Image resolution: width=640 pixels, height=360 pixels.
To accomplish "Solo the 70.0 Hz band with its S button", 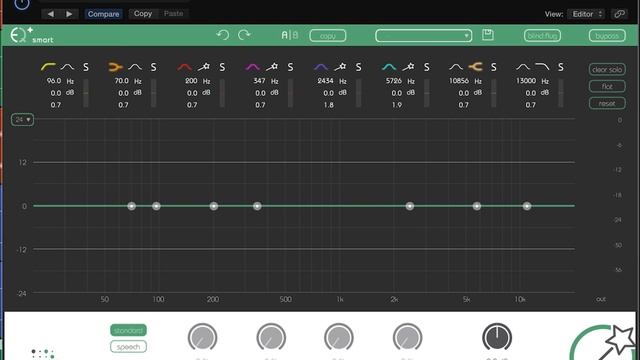I will (153, 67).
